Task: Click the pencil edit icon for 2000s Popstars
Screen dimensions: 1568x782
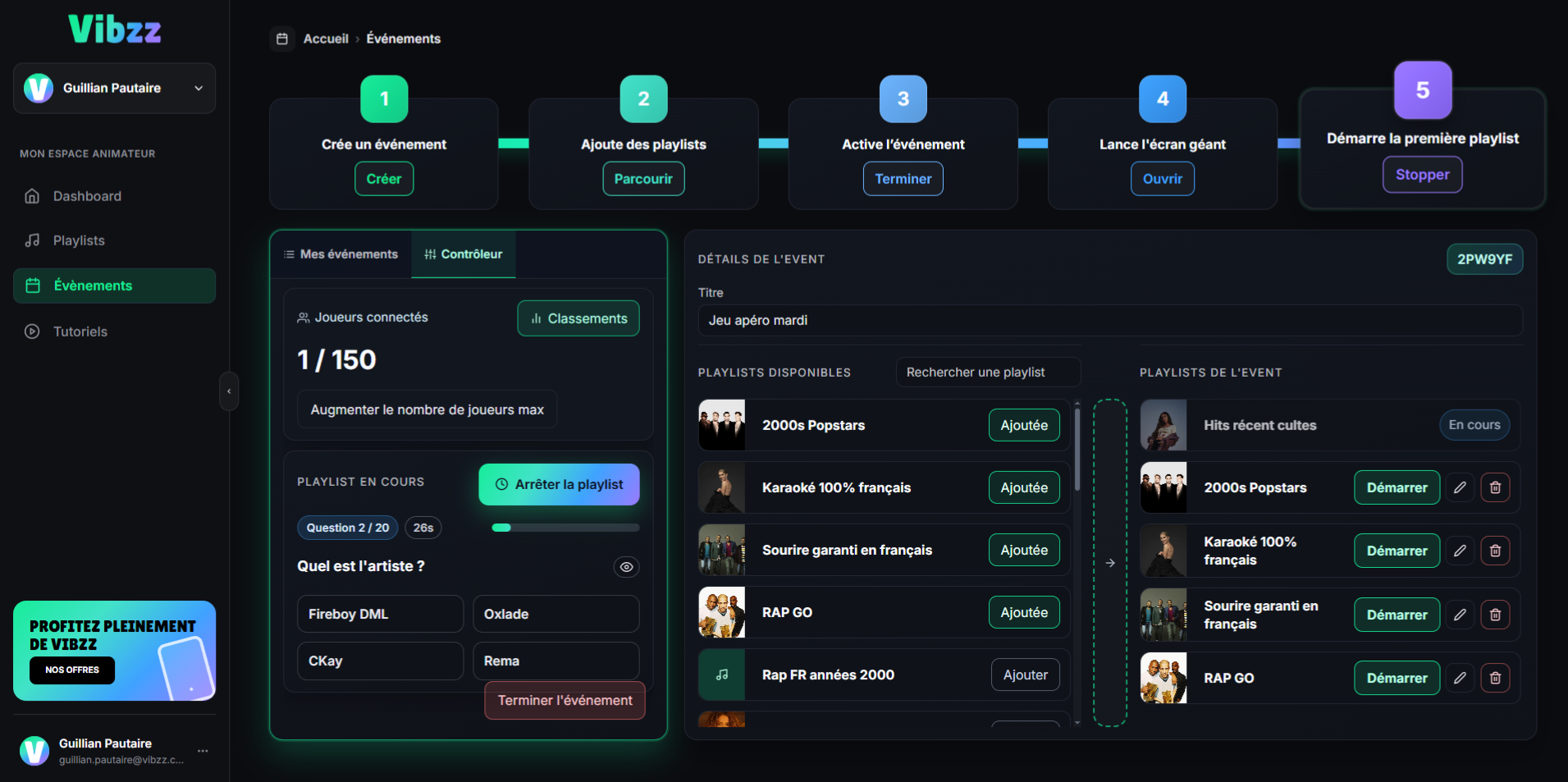Action: point(1460,487)
